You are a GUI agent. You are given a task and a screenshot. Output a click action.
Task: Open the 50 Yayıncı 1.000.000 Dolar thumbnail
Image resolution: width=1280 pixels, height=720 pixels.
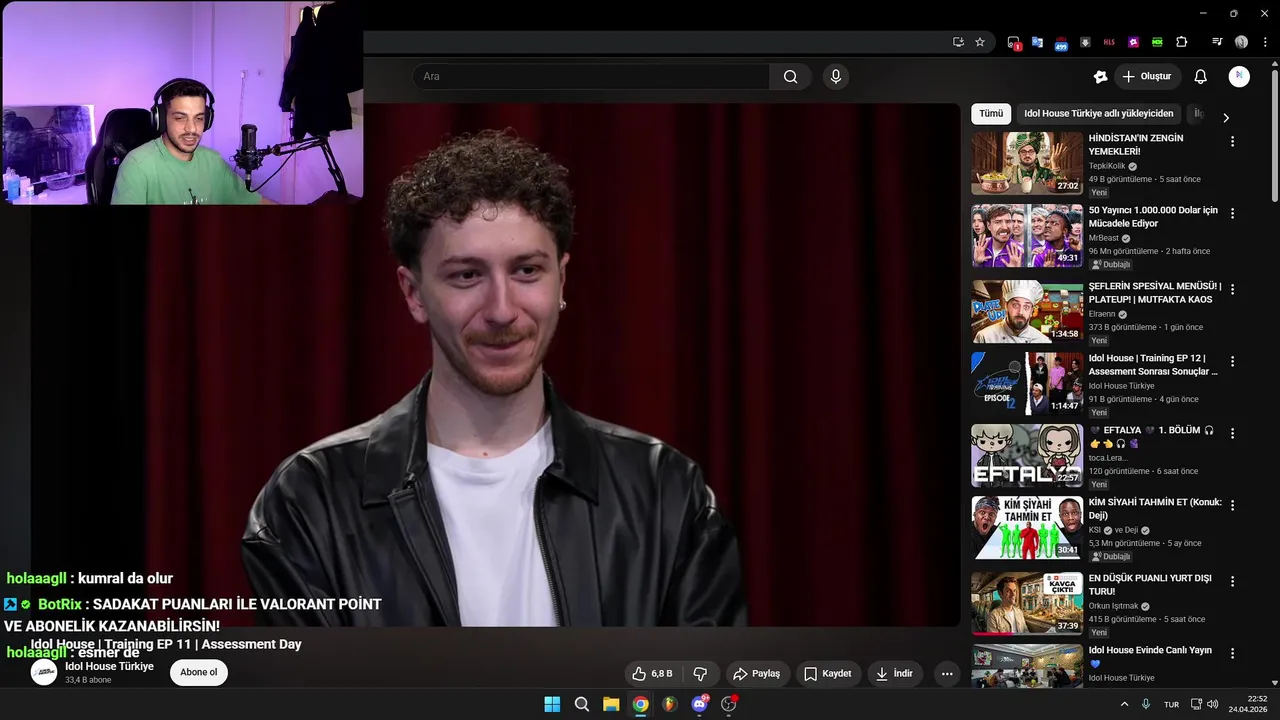point(1027,236)
